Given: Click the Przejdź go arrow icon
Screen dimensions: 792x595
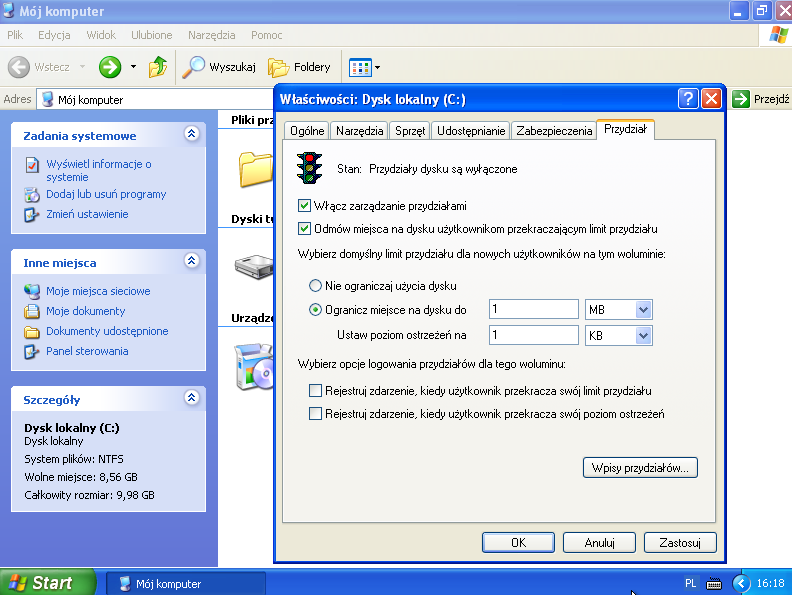Looking at the screenshot, I should point(741,99).
